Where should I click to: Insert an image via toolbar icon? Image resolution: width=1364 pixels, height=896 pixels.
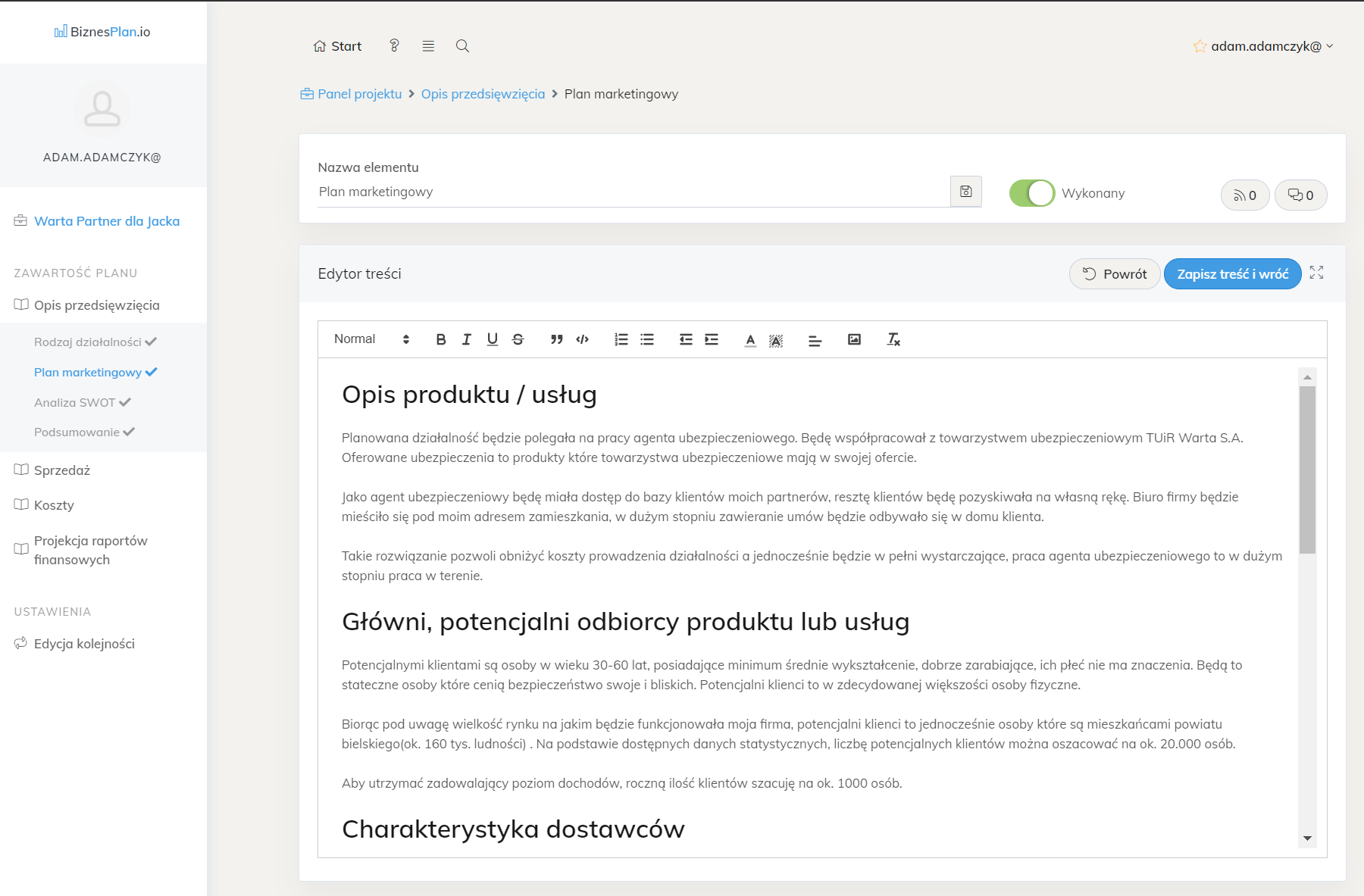[854, 339]
